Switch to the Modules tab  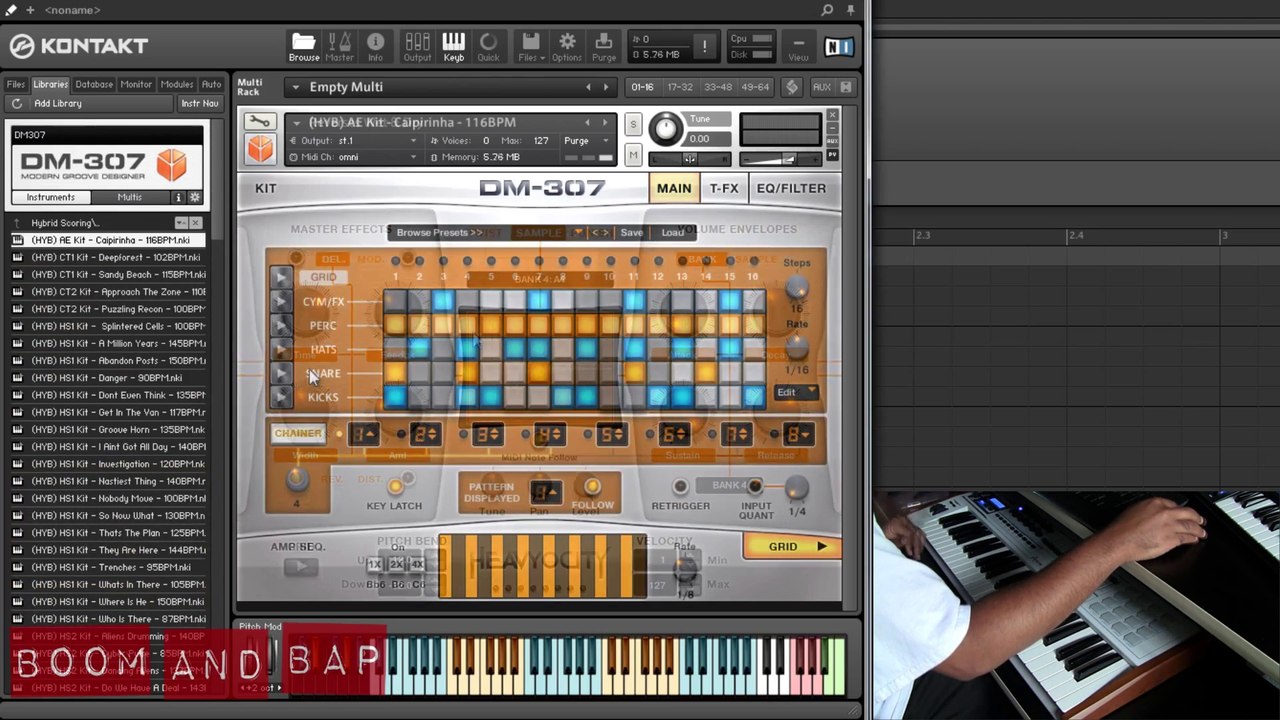point(177,85)
